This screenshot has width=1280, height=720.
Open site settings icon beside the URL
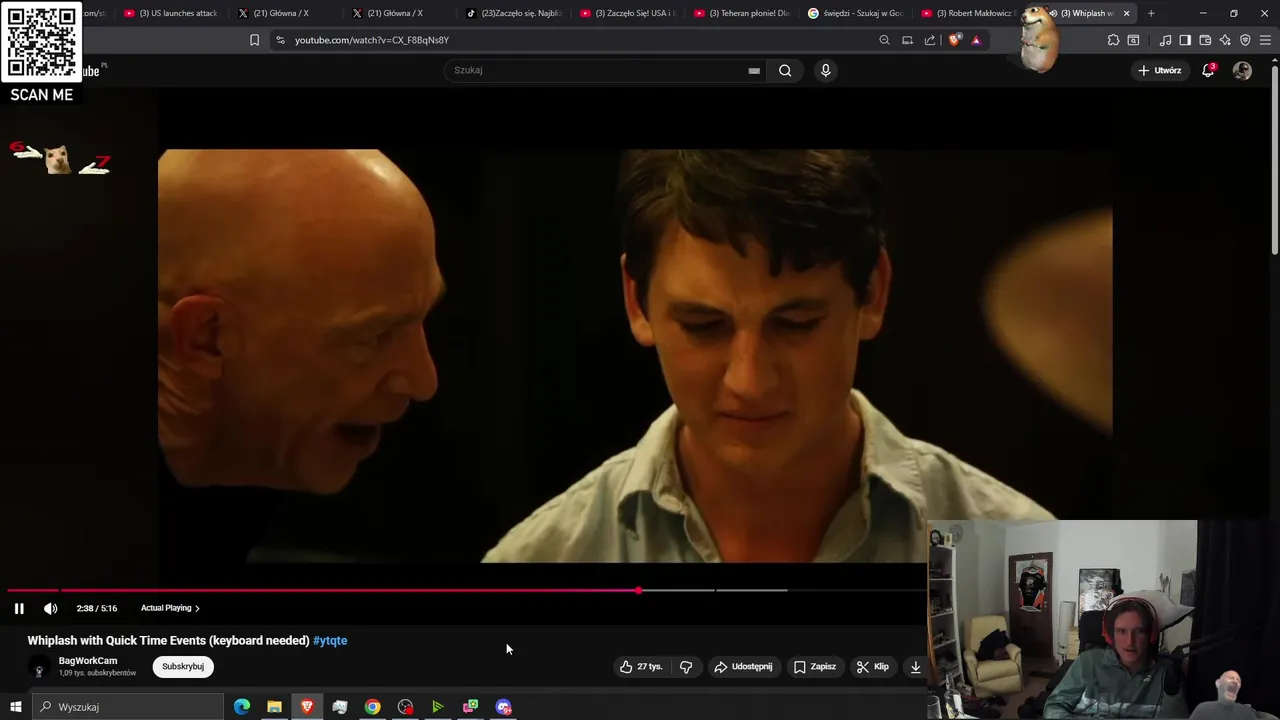coord(280,40)
